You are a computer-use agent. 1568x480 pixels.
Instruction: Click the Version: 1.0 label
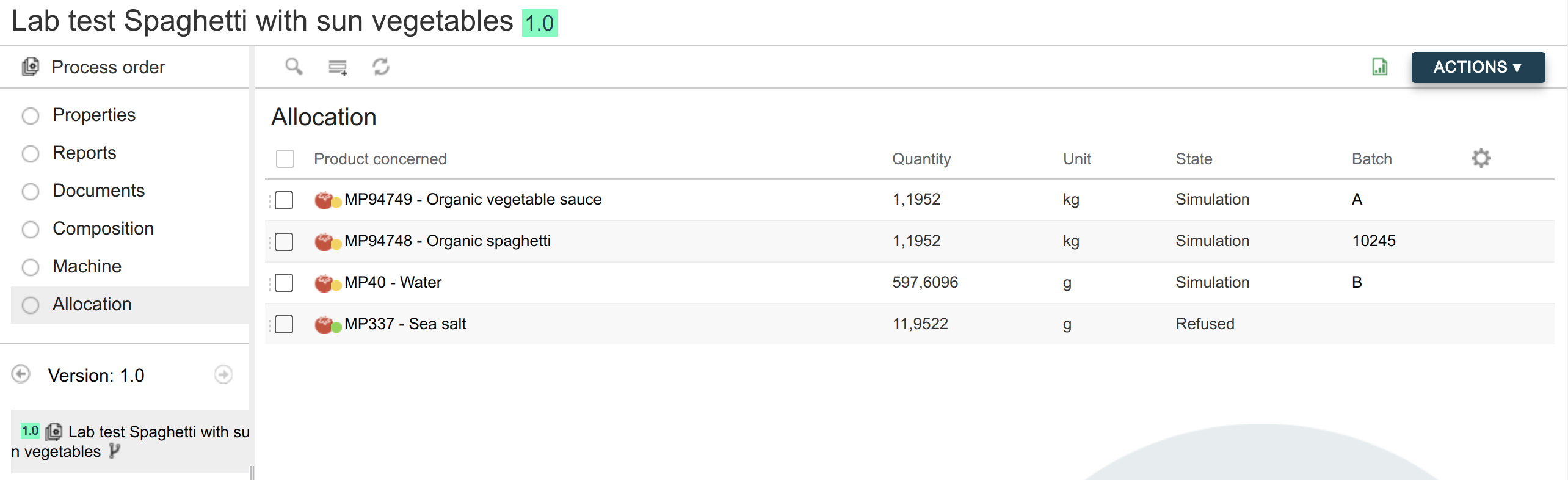pyautogui.click(x=96, y=375)
